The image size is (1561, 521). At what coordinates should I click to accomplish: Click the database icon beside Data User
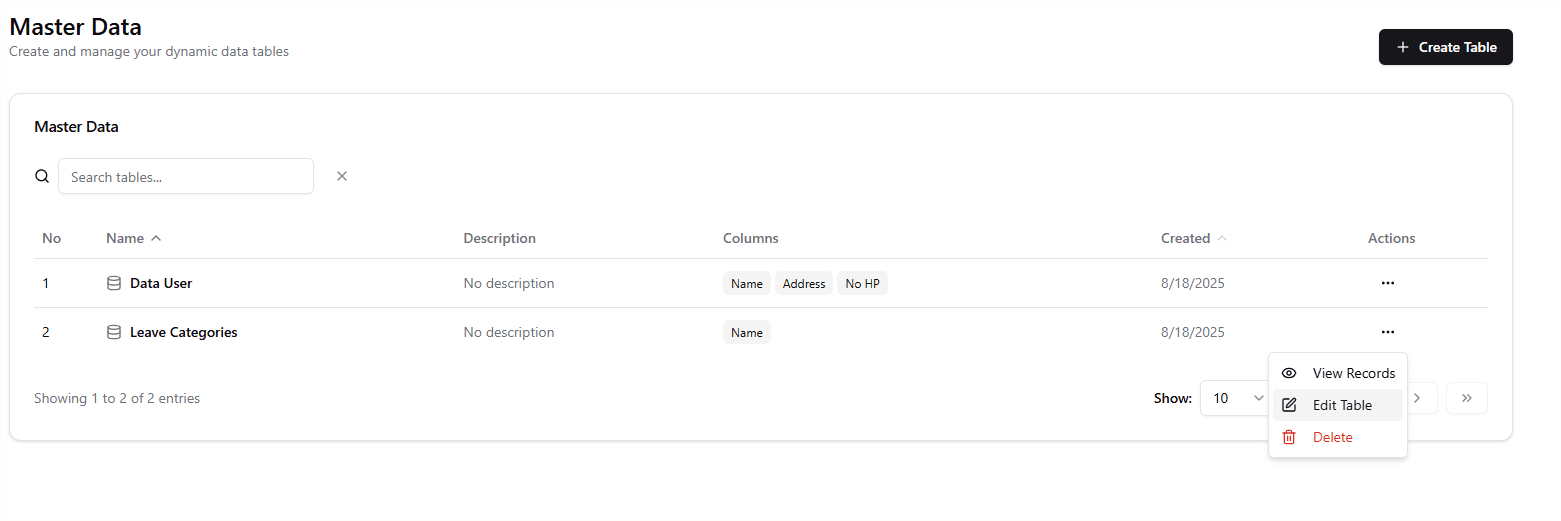click(114, 283)
